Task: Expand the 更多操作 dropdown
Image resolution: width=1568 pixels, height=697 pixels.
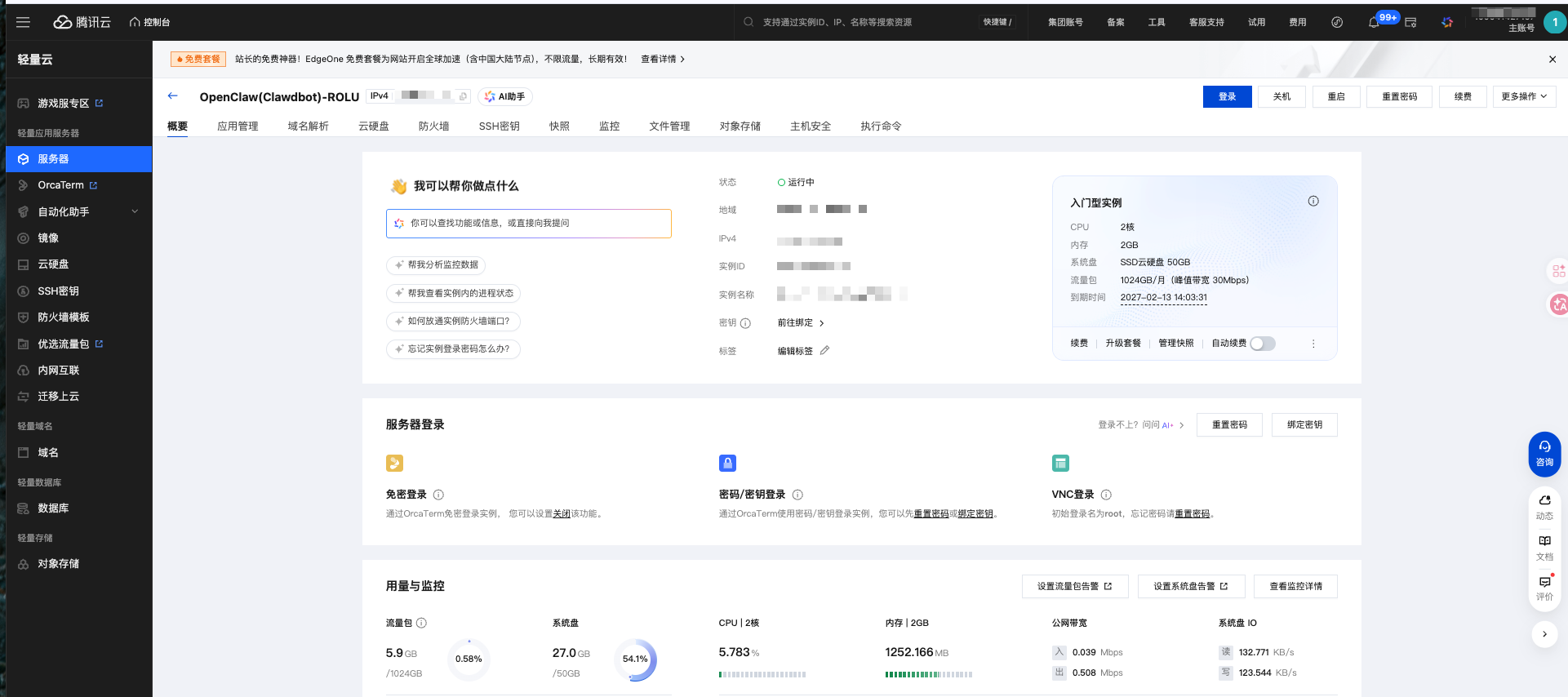Action: (x=1524, y=96)
